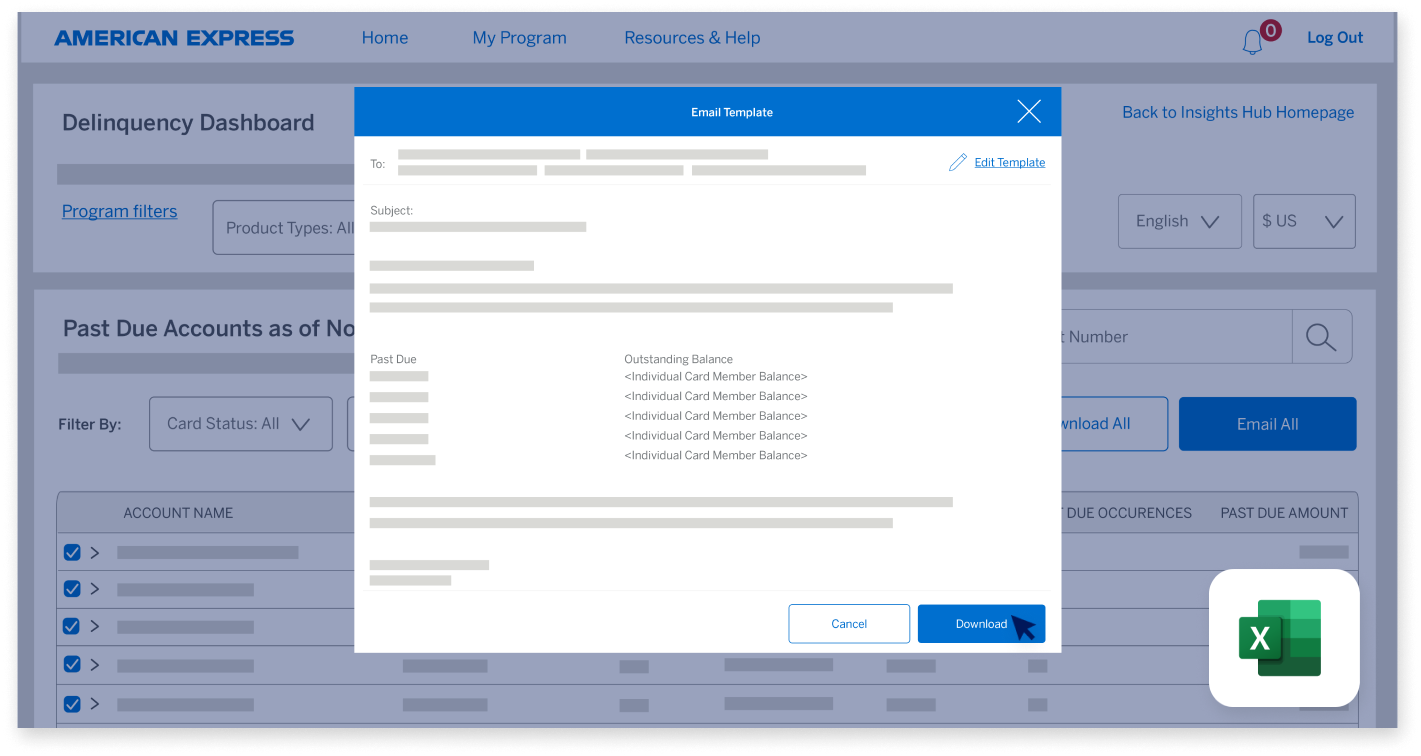Click the Email All button
This screenshot has height=756, width=1421.
pos(1267,424)
